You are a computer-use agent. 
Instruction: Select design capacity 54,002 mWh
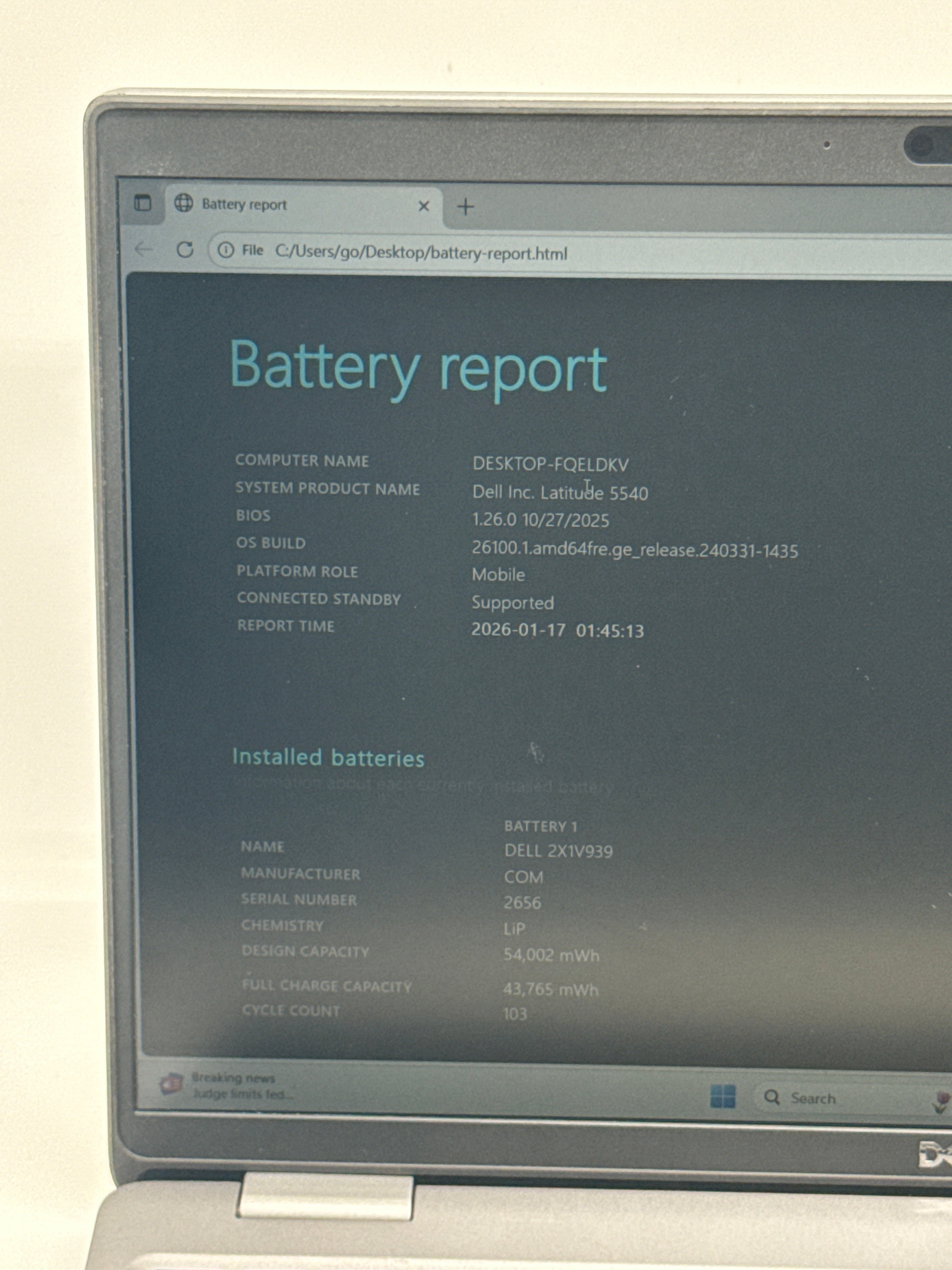[x=552, y=955]
